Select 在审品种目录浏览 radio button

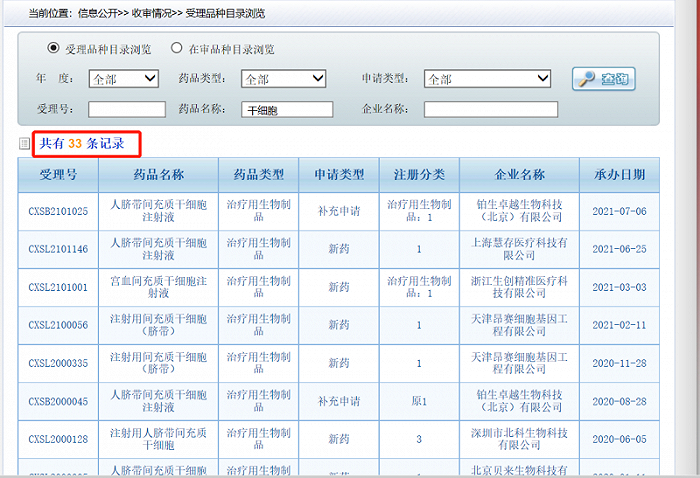(x=176, y=48)
